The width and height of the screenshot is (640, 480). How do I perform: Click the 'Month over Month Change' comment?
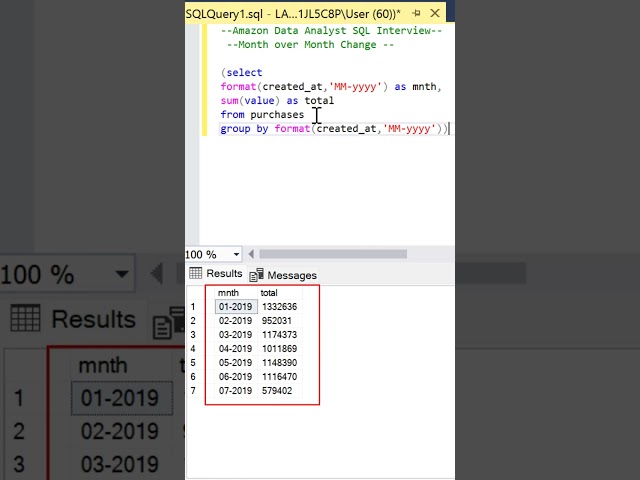pyautogui.click(x=310, y=44)
